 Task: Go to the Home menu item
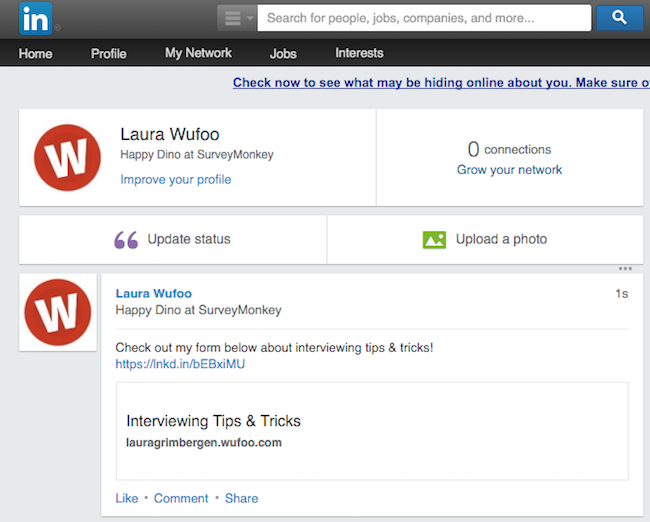[36, 53]
